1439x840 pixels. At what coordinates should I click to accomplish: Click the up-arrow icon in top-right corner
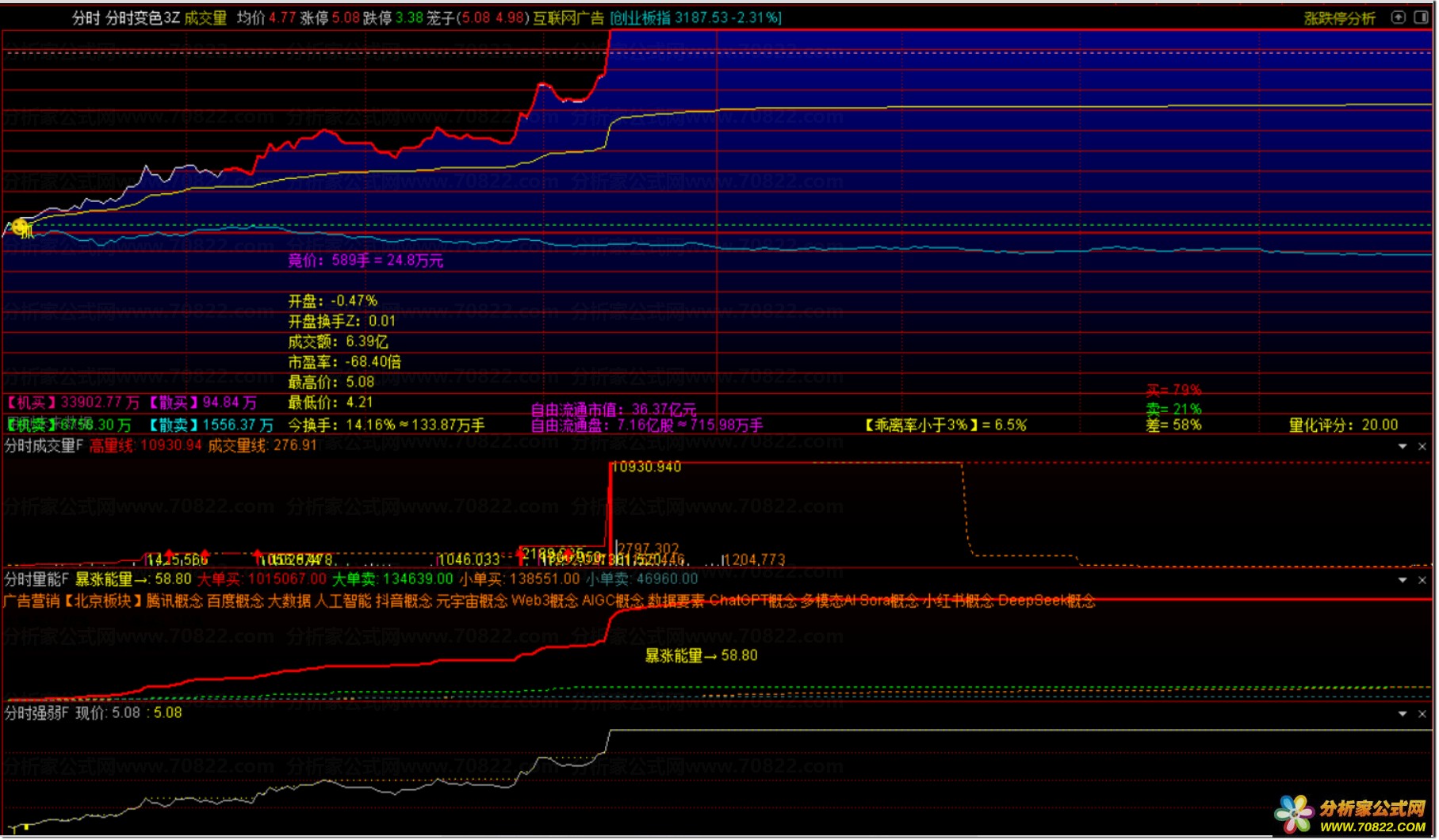[x=1399, y=17]
